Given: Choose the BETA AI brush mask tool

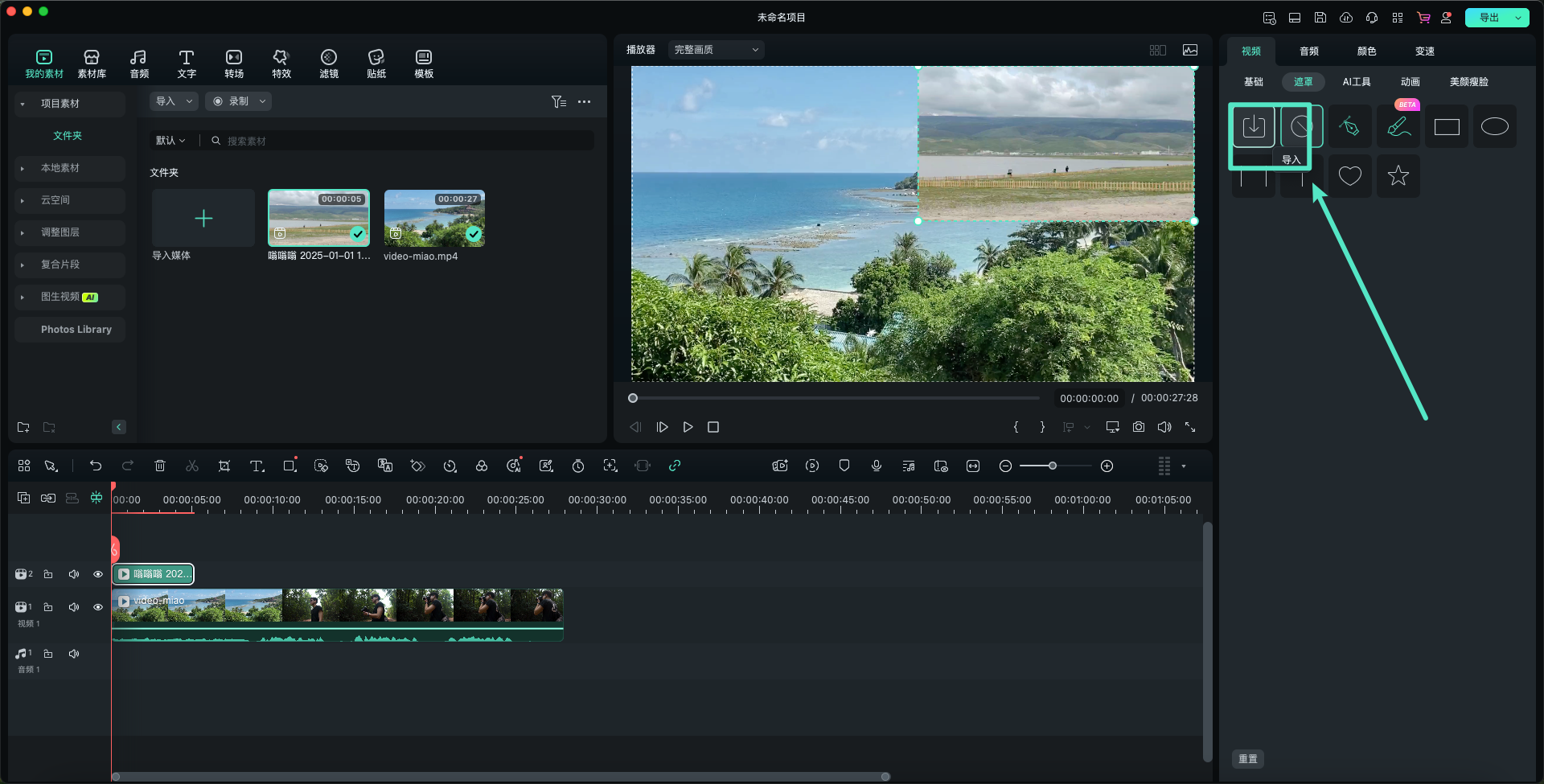Looking at the screenshot, I should pos(1398,126).
